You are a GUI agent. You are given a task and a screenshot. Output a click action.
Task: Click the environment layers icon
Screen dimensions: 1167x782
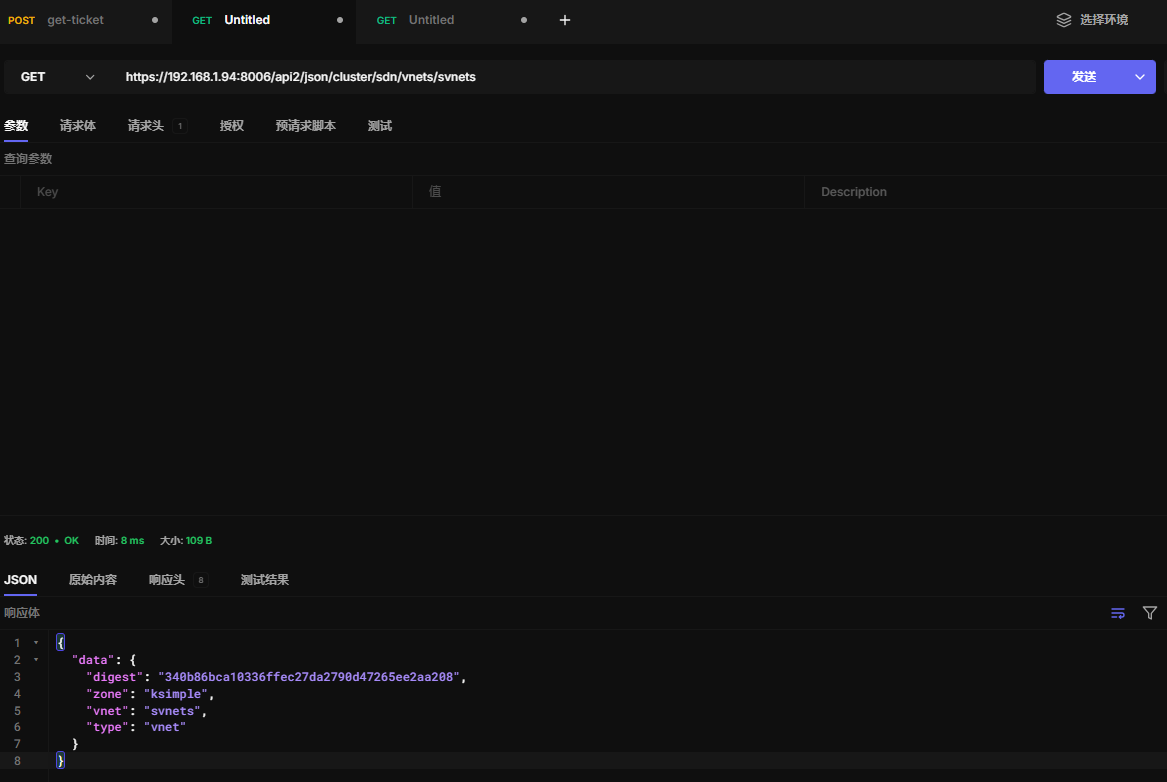tap(1064, 20)
